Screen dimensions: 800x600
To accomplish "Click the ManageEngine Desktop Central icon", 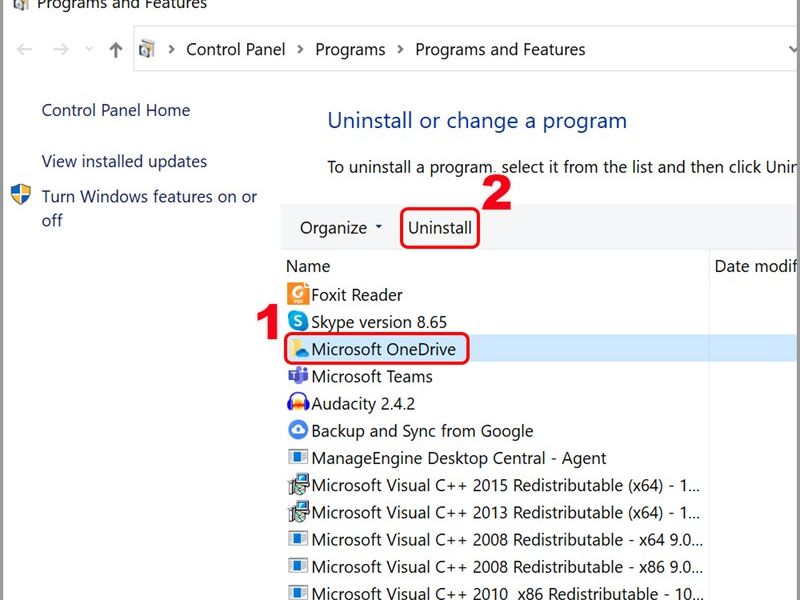I will tap(298, 457).
